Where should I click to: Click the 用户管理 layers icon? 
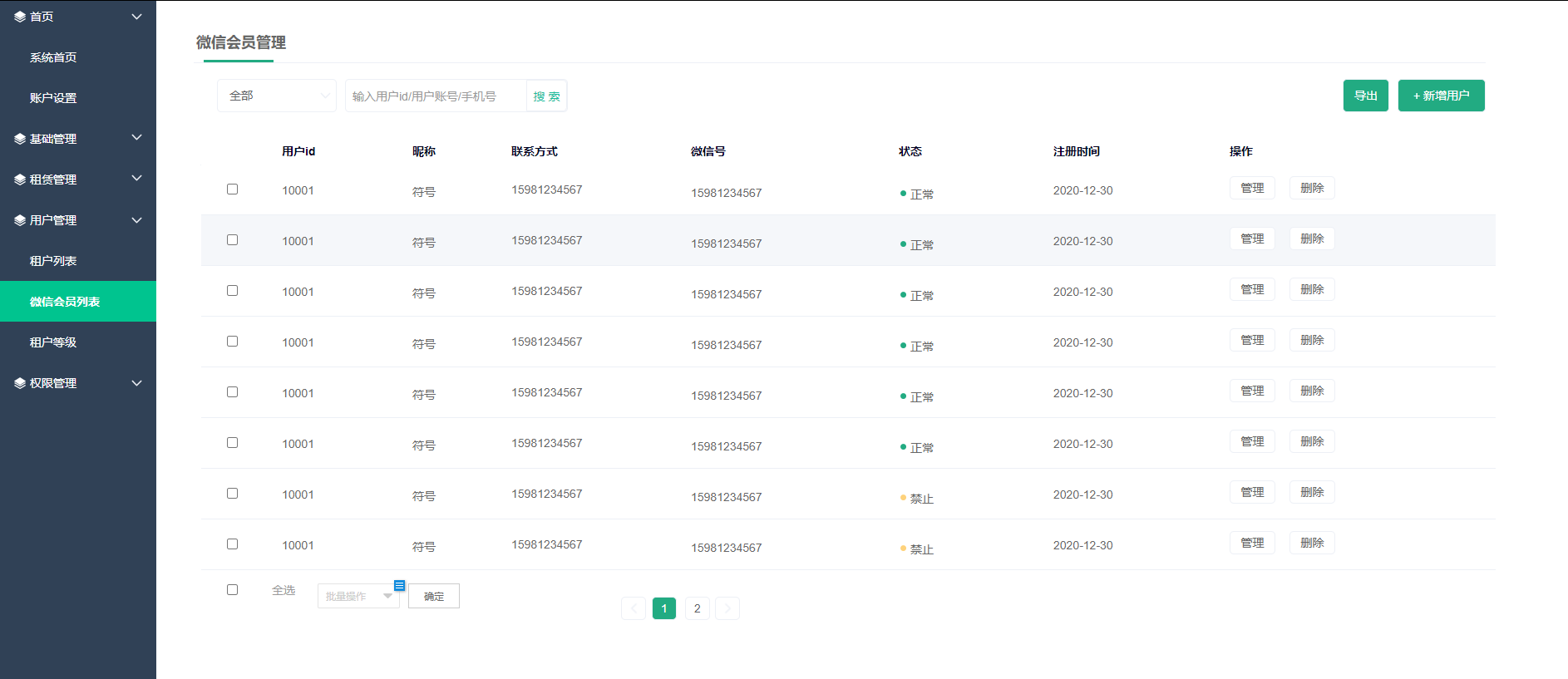point(20,220)
